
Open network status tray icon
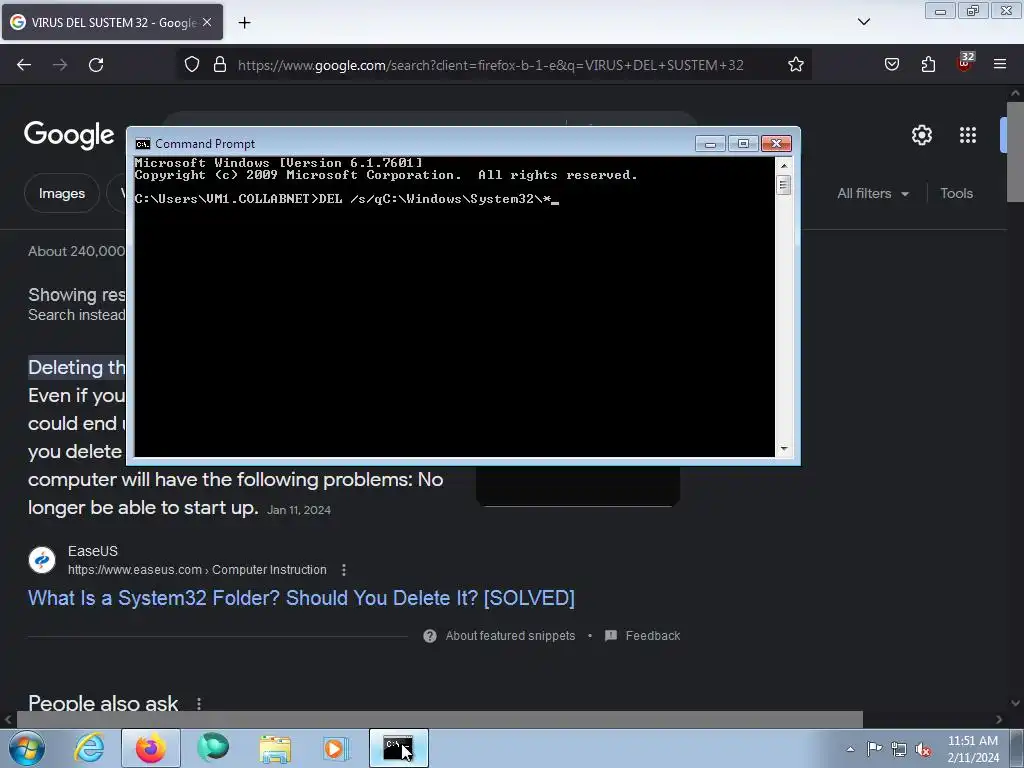click(899, 749)
